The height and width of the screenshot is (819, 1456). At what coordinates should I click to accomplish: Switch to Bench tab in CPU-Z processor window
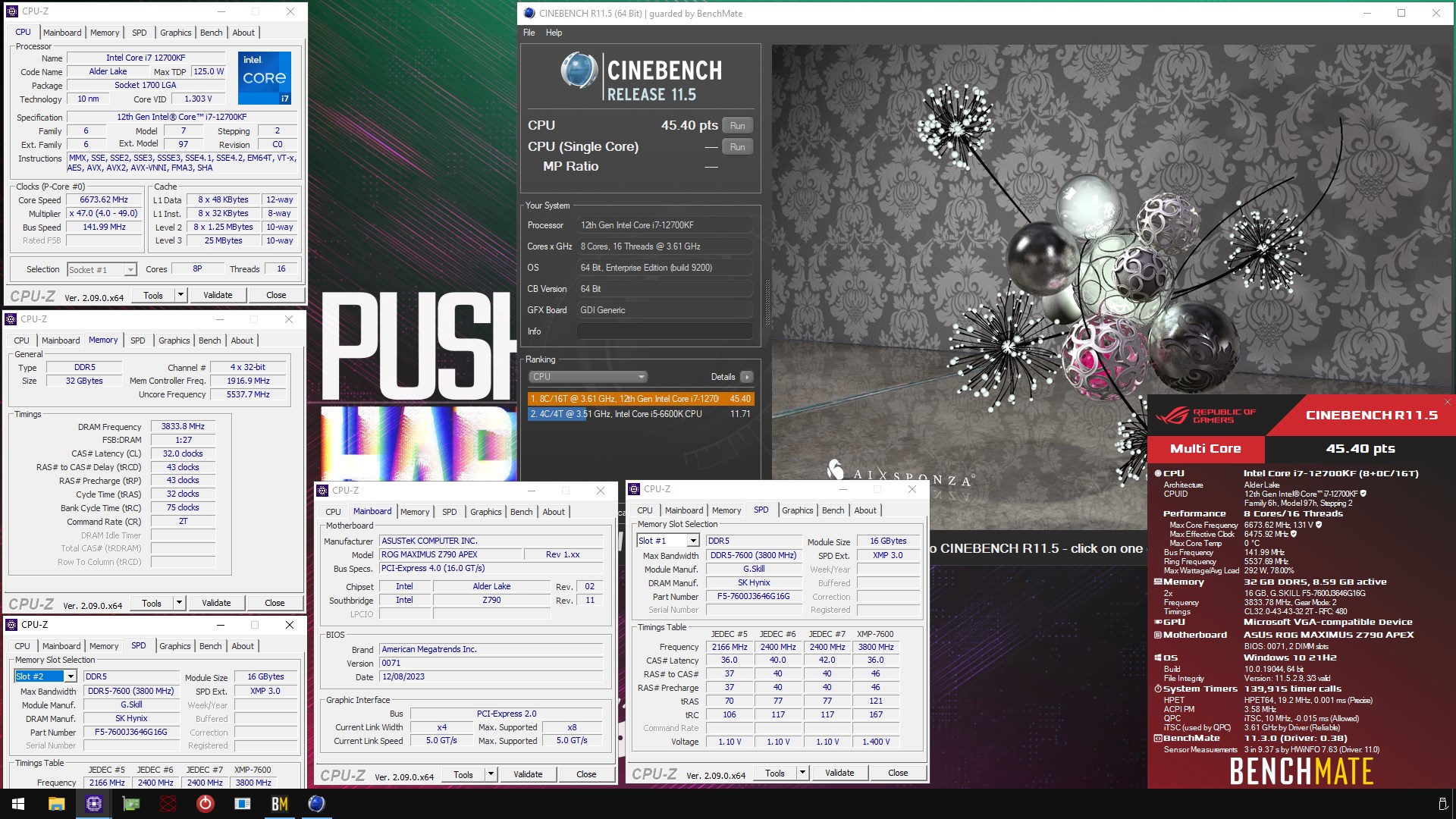point(211,33)
